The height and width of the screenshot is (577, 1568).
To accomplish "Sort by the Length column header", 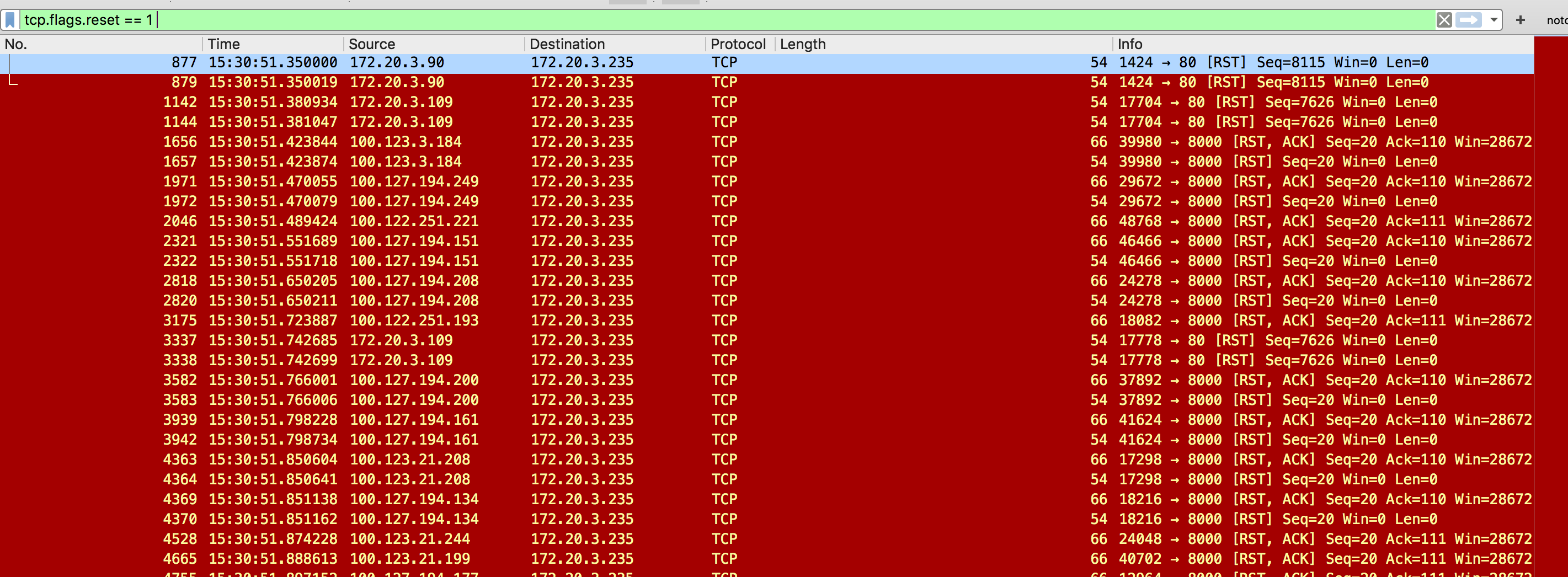I will [x=943, y=44].
